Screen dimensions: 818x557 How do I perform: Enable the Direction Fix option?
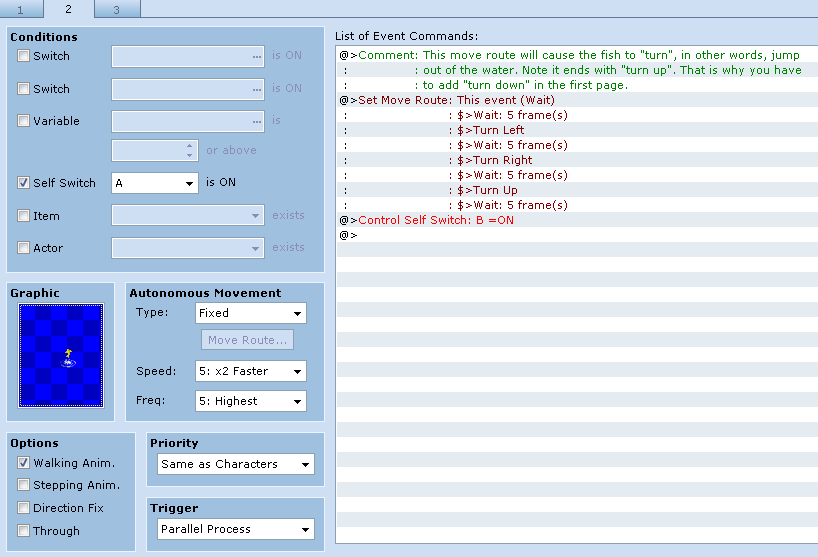pos(23,507)
